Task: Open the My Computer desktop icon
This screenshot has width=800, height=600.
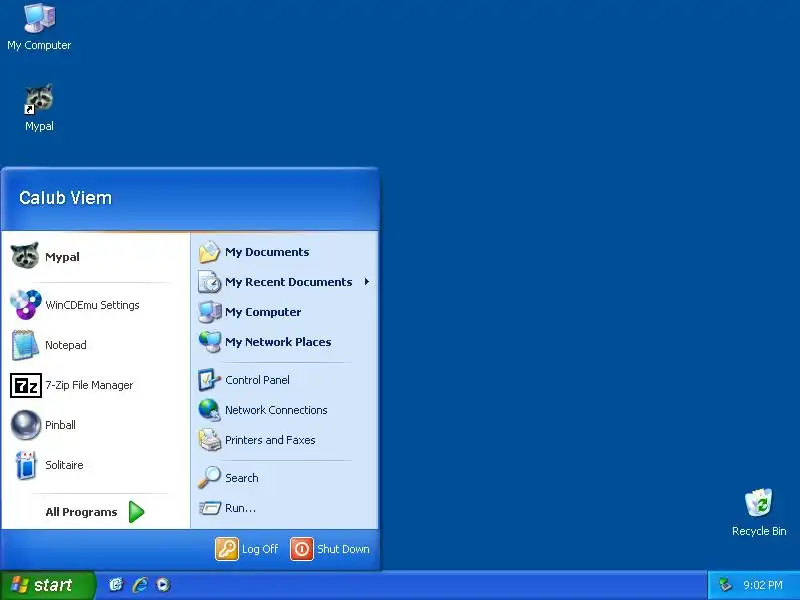Action: pyautogui.click(x=39, y=27)
